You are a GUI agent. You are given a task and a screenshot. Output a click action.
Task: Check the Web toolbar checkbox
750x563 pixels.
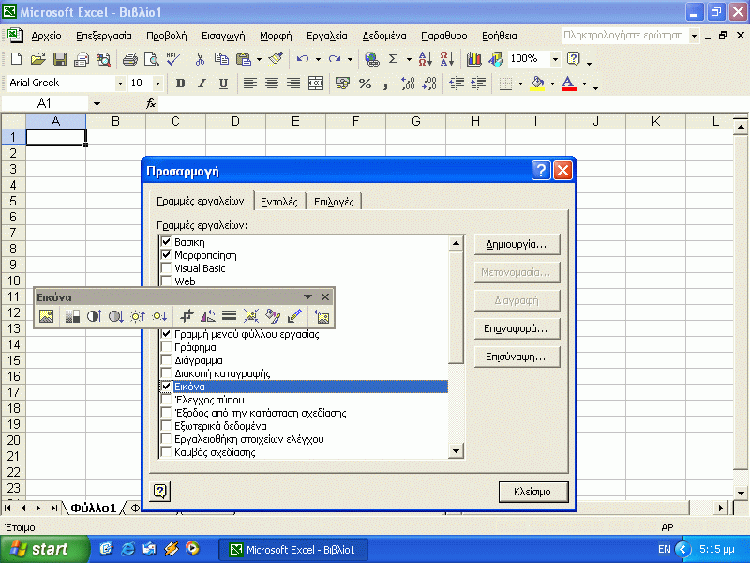[166, 280]
